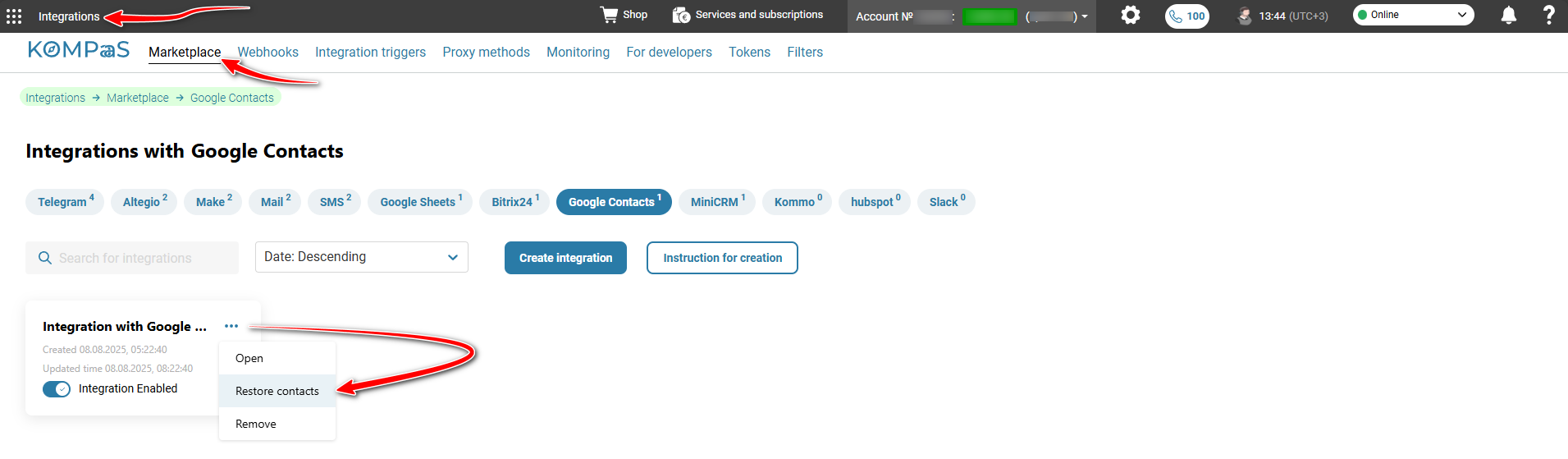This screenshot has height=459, width=1568.
Task: Click the 13:44 (UTC+3) time
Action: point(1293,16)
